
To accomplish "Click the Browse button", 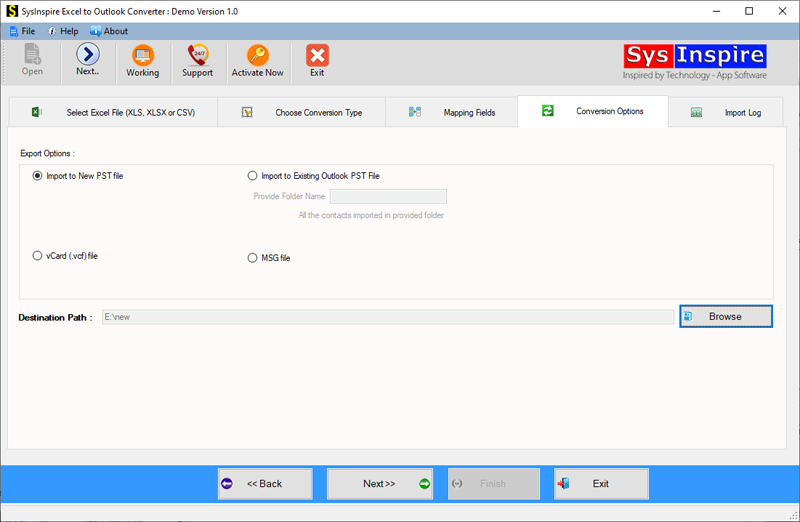I will click(x=726, y=316).
